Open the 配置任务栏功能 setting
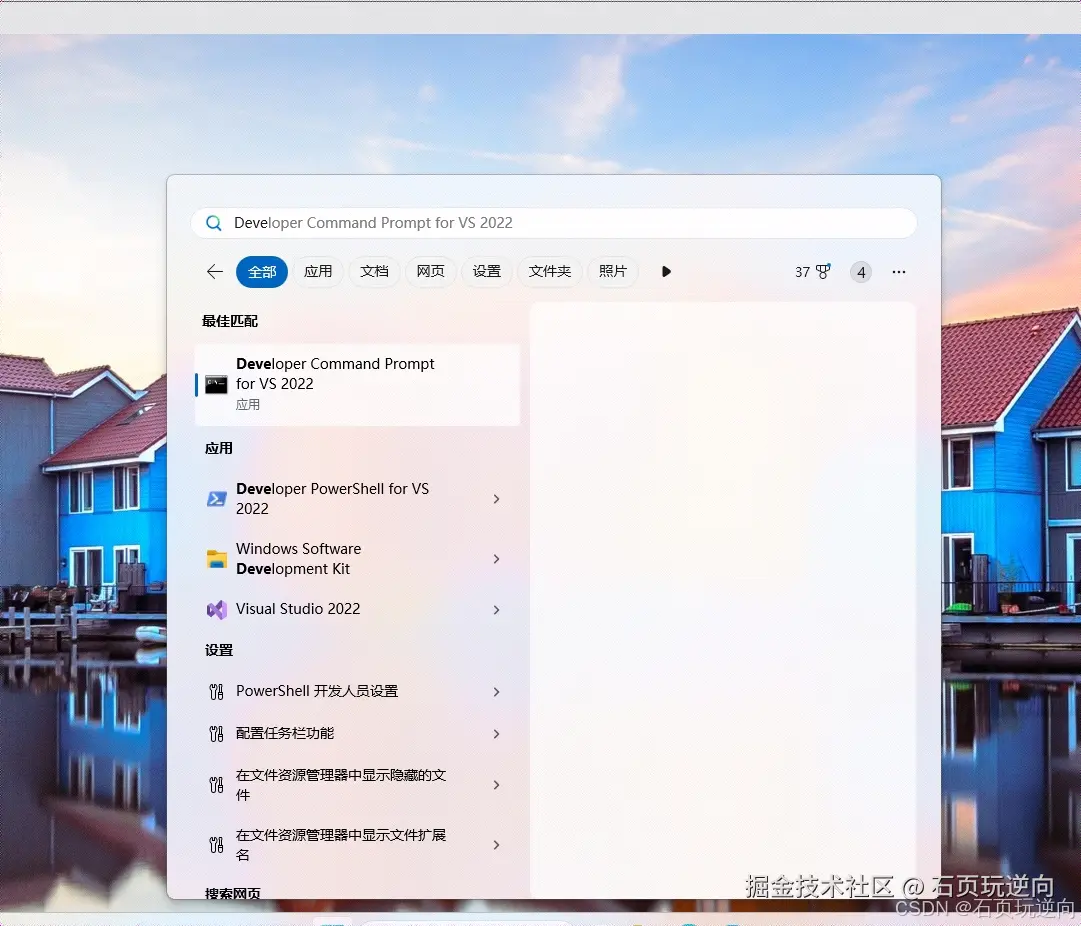The height and width of the screenshot is (926, 1081). (357, 734)
